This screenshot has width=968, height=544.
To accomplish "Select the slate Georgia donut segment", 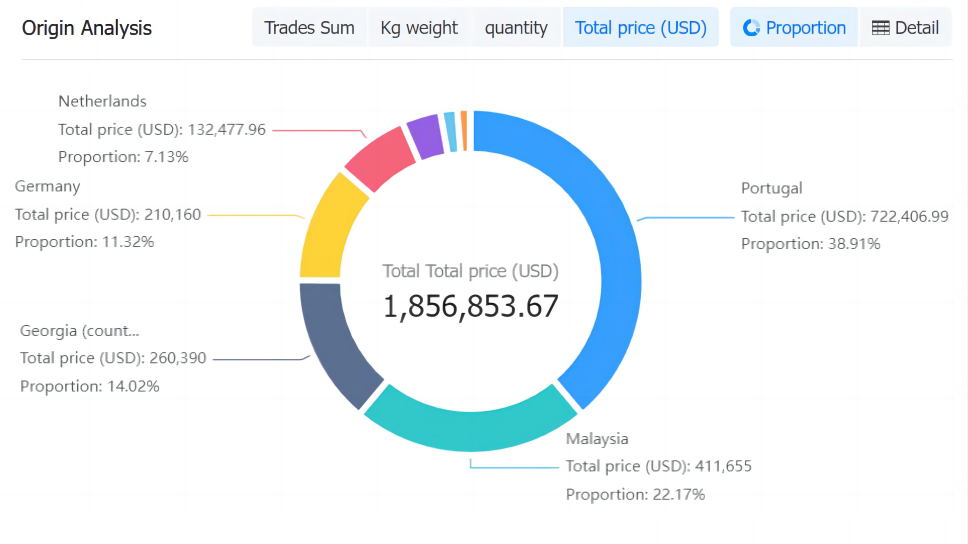I will click(x=330, y=346).
